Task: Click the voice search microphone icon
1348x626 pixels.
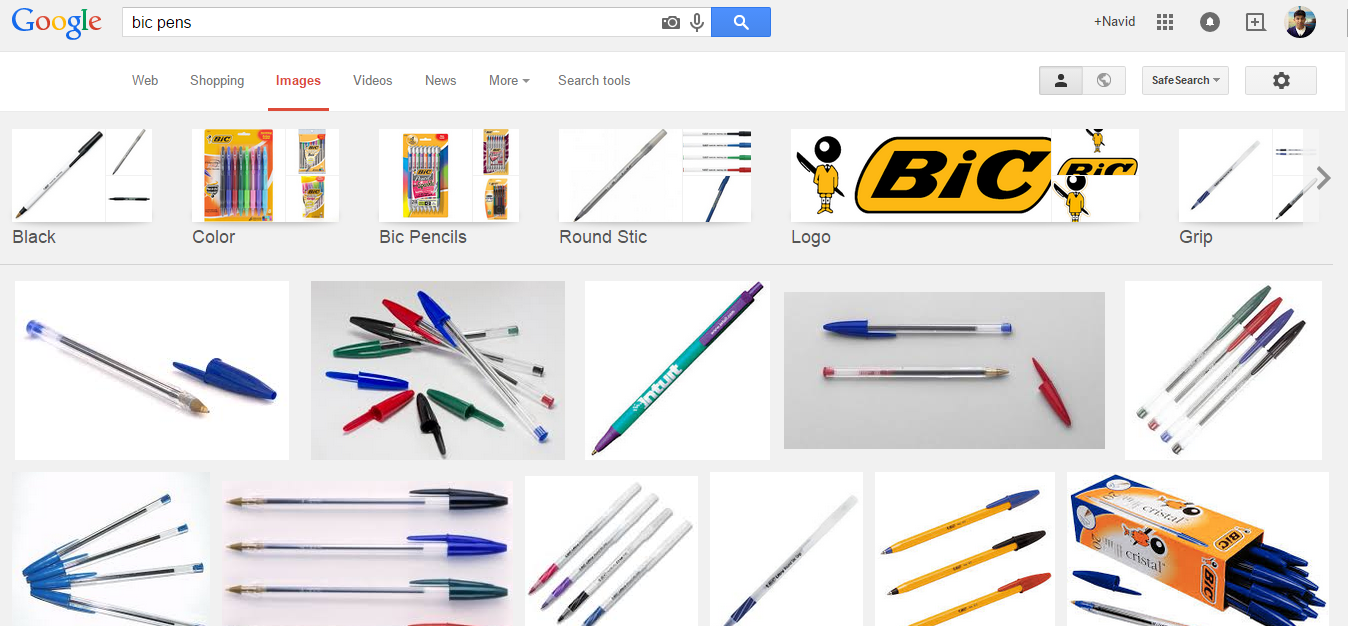Action: click(x=697, y=22)
